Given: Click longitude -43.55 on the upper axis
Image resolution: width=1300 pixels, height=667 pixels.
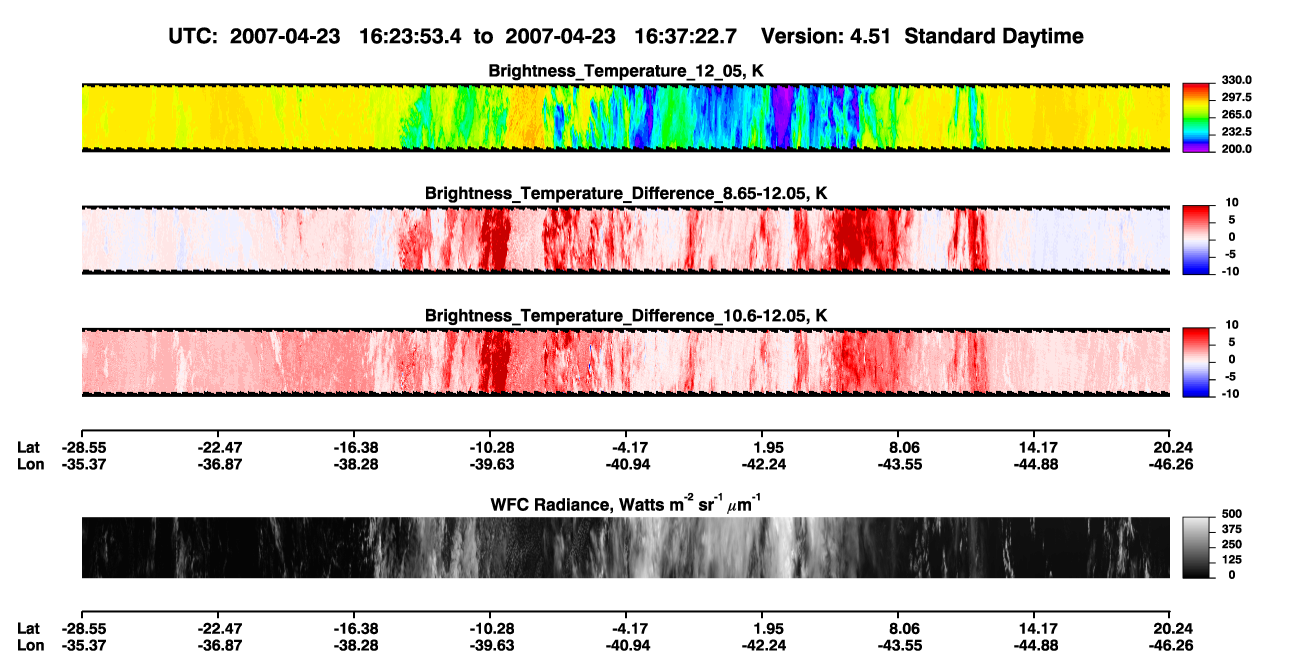Looking at the screenshot, I should point(899,465).
